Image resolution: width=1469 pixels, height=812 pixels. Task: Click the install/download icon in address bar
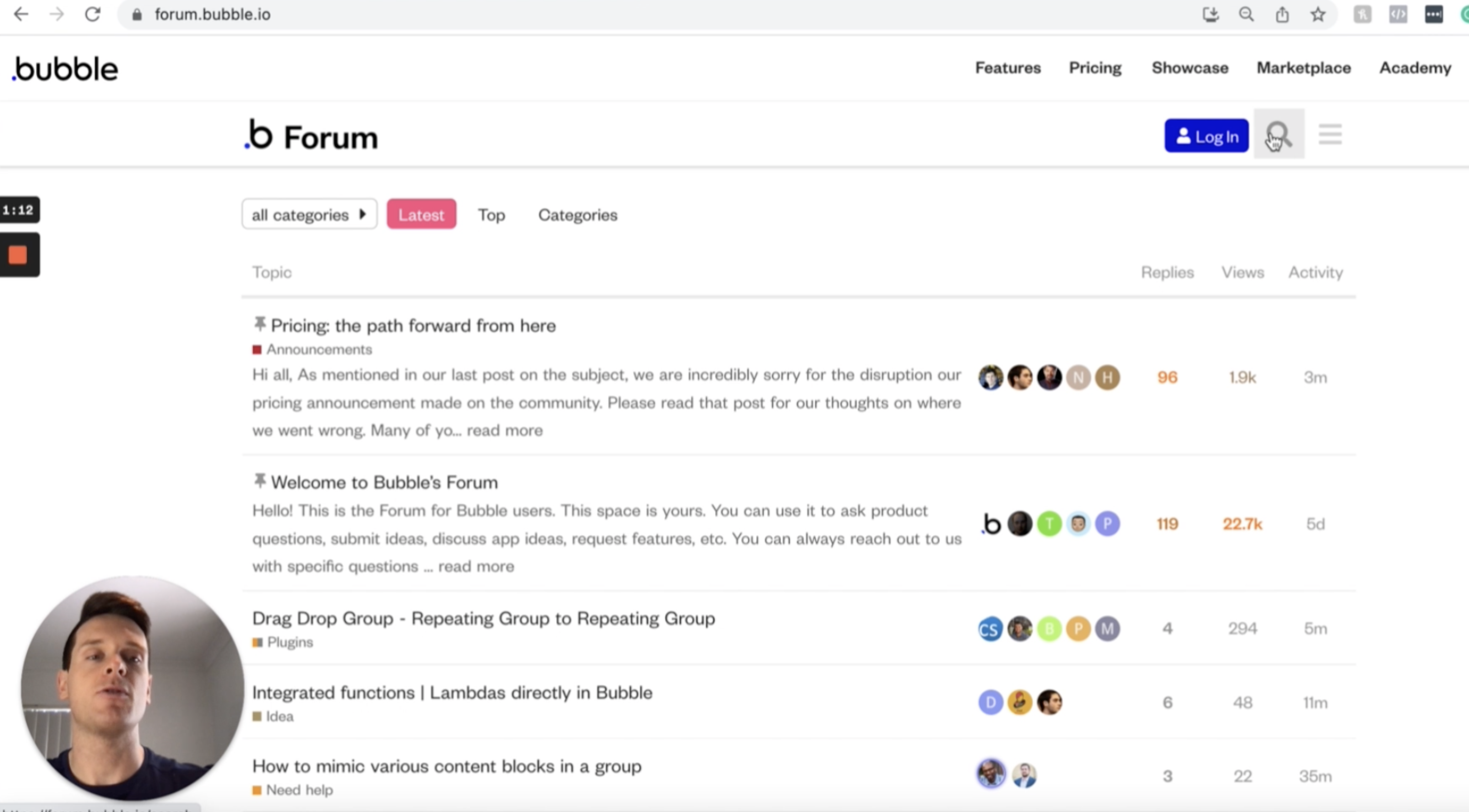[x=1210, y=14]
